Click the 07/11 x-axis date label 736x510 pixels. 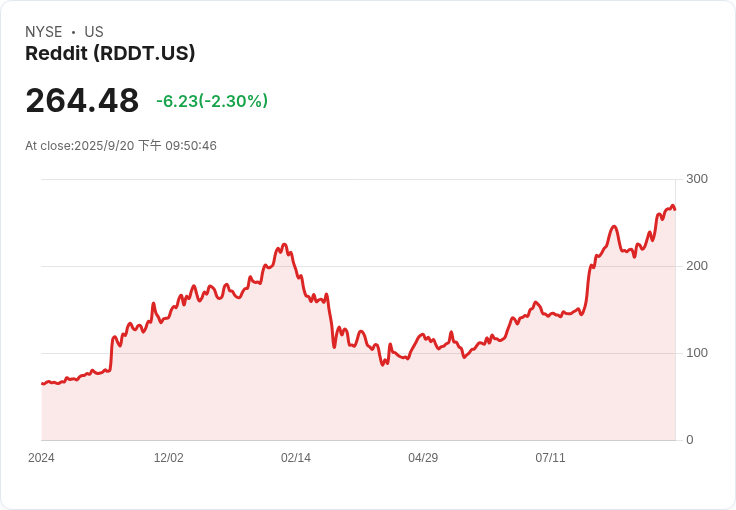pos(550,458)
